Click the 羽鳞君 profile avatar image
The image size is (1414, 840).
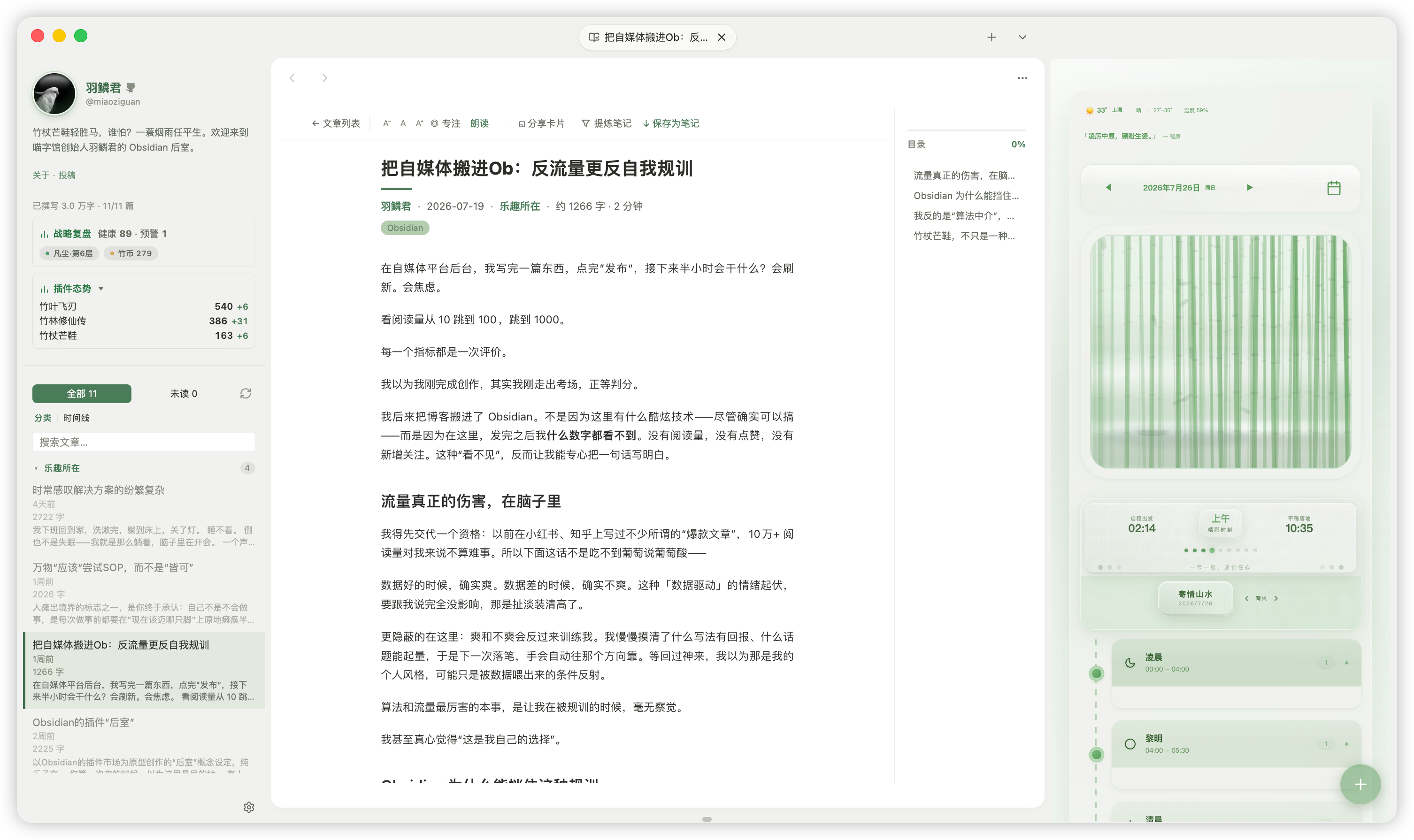click(x=54, y=93)
